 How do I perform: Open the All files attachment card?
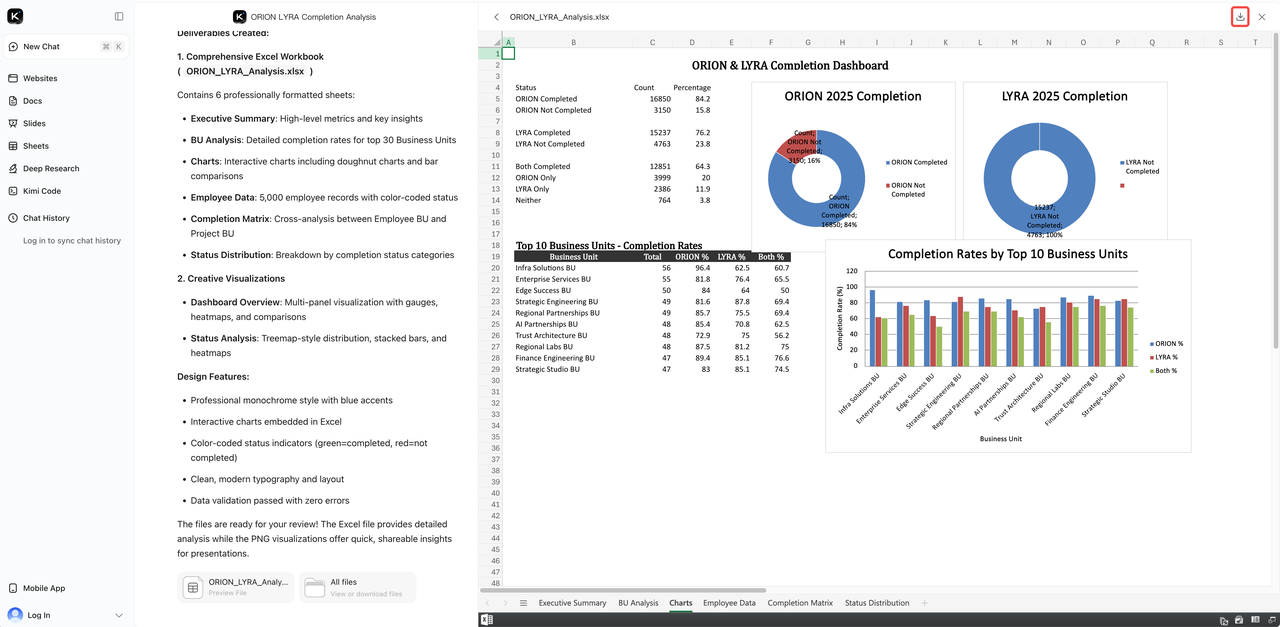[x=357, y=588]
